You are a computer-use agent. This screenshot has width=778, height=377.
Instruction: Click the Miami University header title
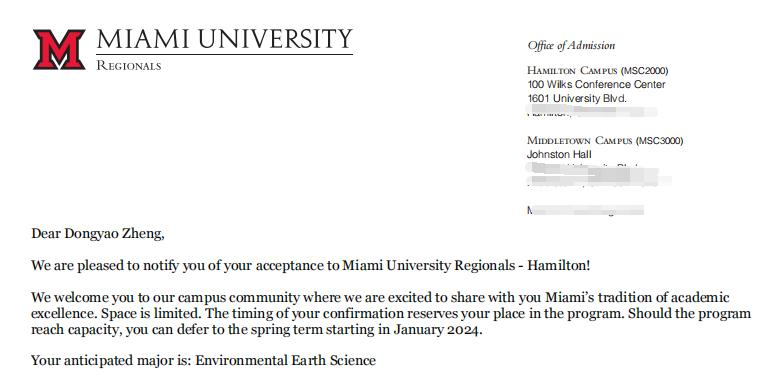(x=224, y=39)
